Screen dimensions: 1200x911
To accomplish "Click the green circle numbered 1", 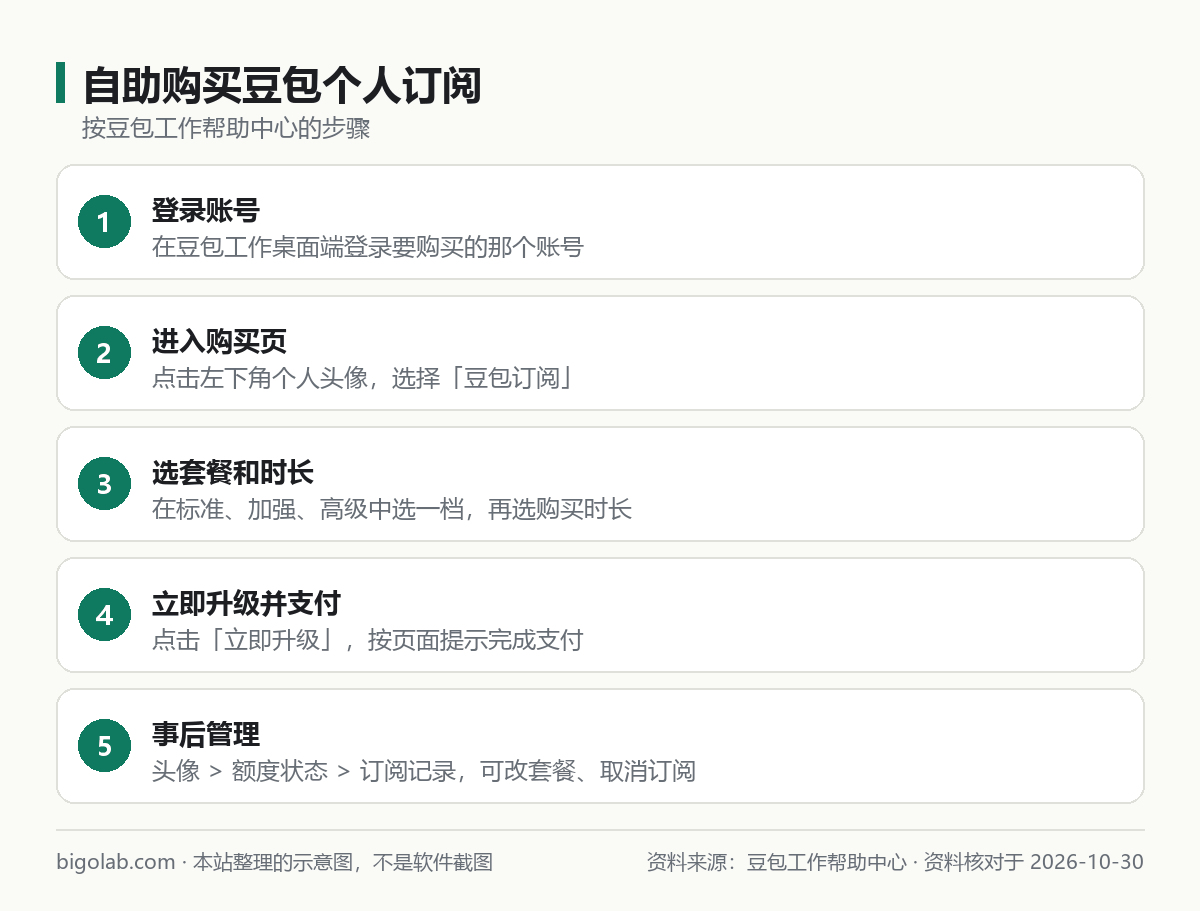I will [x=104, y=222].
